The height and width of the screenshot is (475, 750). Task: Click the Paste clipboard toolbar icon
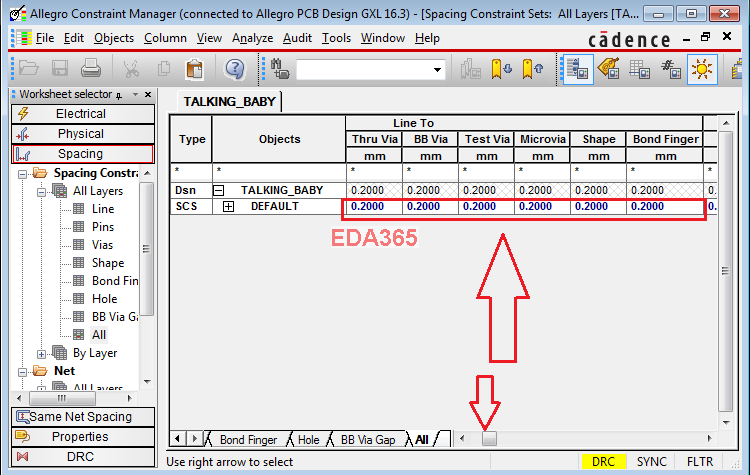195,69
